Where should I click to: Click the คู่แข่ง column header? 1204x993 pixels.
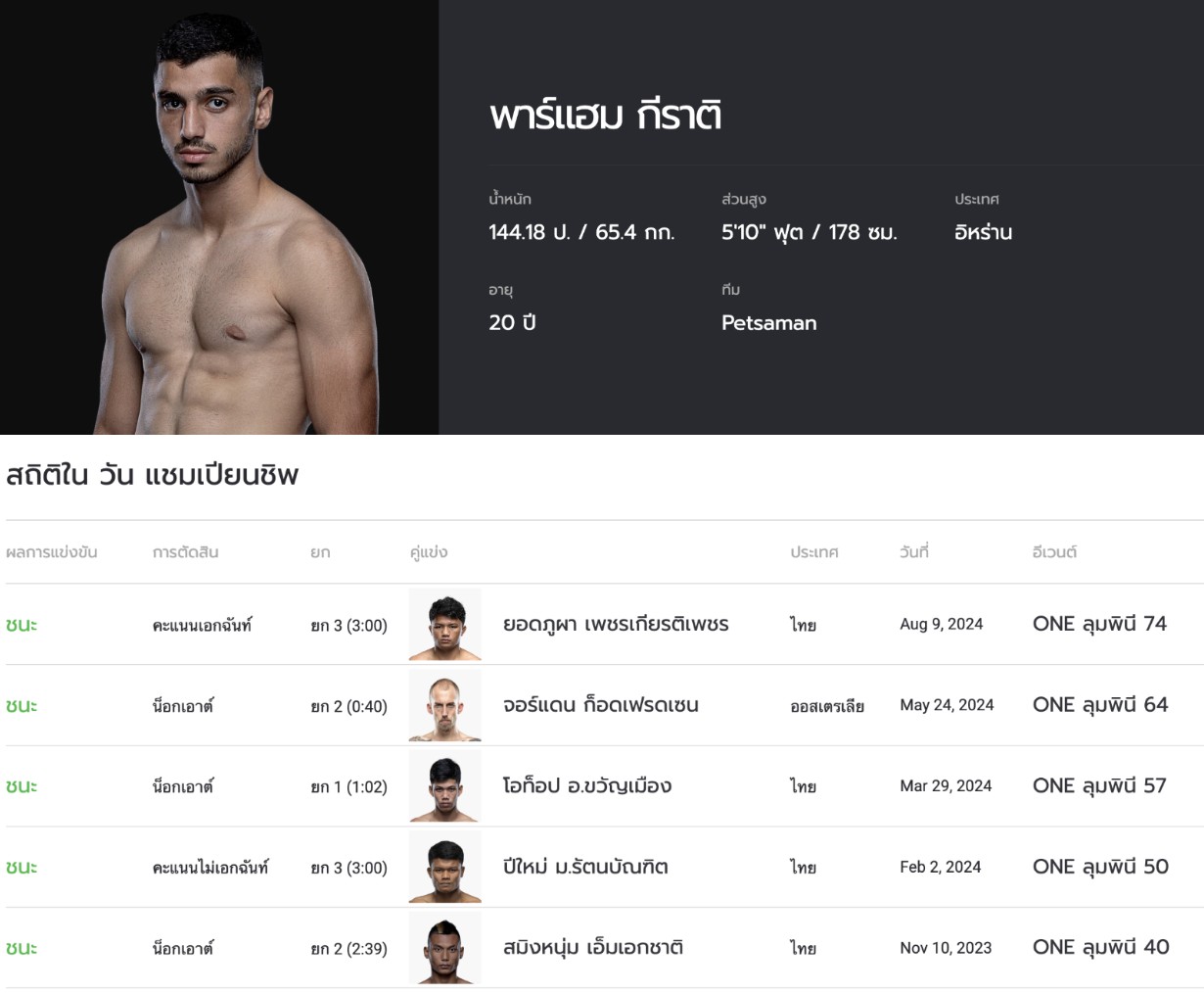(x=429, y=552)
